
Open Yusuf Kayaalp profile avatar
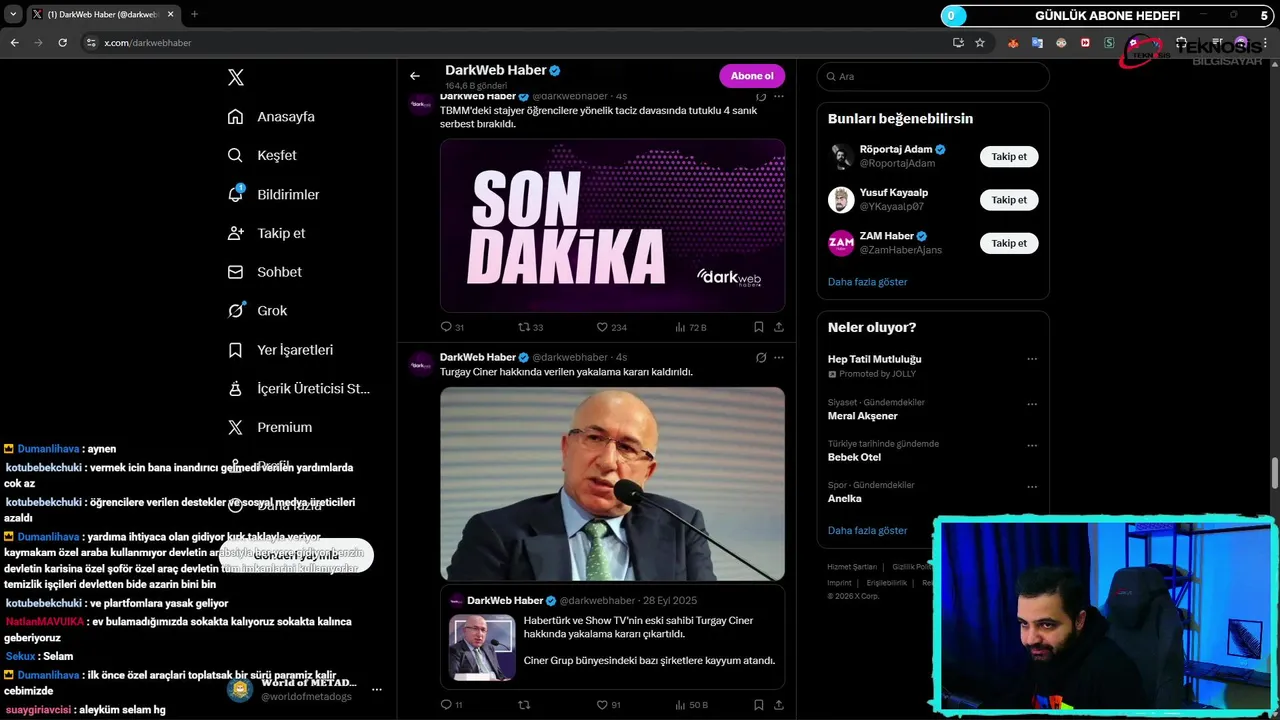(x=841, y=200)
